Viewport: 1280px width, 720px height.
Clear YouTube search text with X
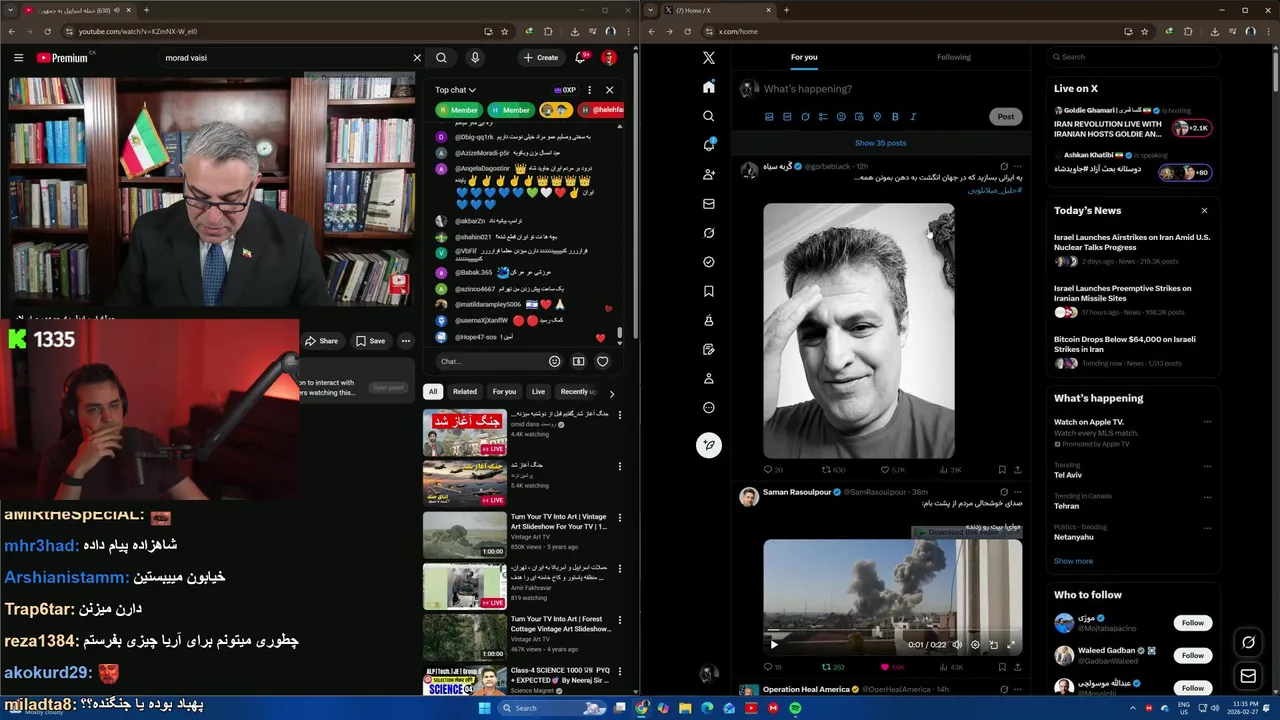417,58
